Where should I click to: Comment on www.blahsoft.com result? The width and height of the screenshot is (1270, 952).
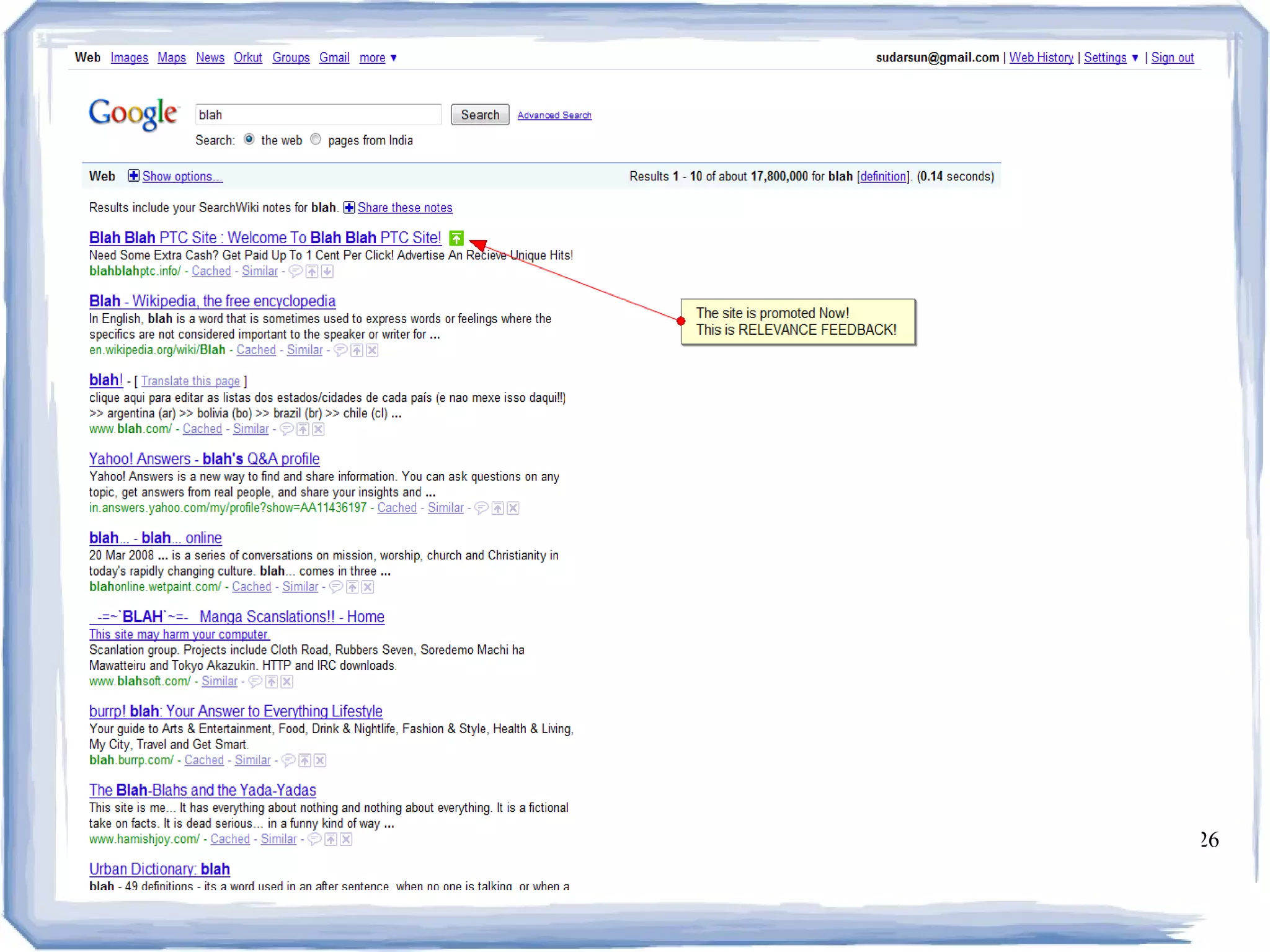[255, 682]
